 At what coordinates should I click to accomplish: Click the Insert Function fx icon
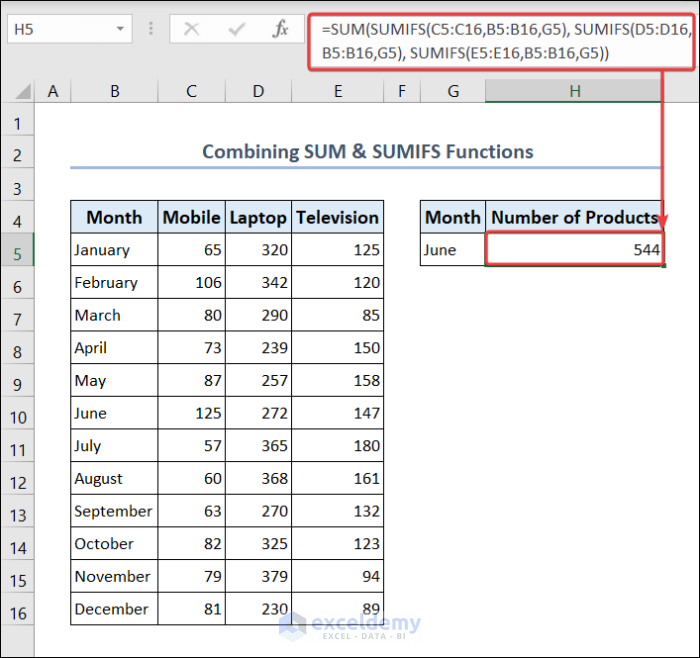pos(281,29)
